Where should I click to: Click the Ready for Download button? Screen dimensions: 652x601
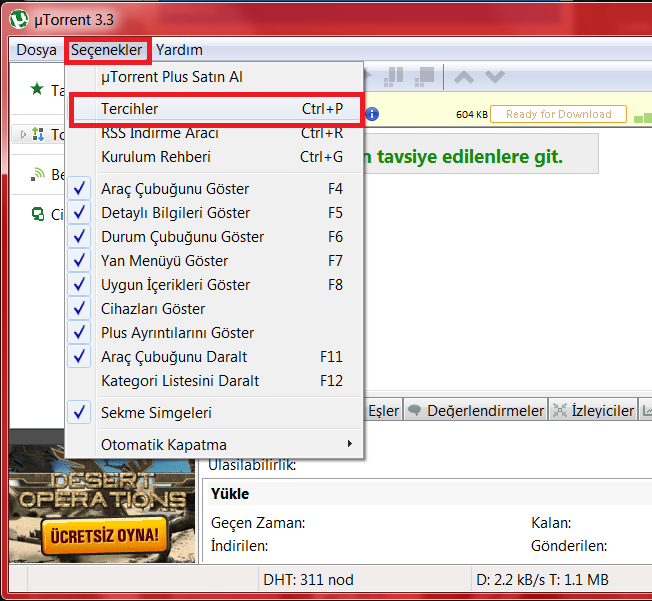point(558,114)
